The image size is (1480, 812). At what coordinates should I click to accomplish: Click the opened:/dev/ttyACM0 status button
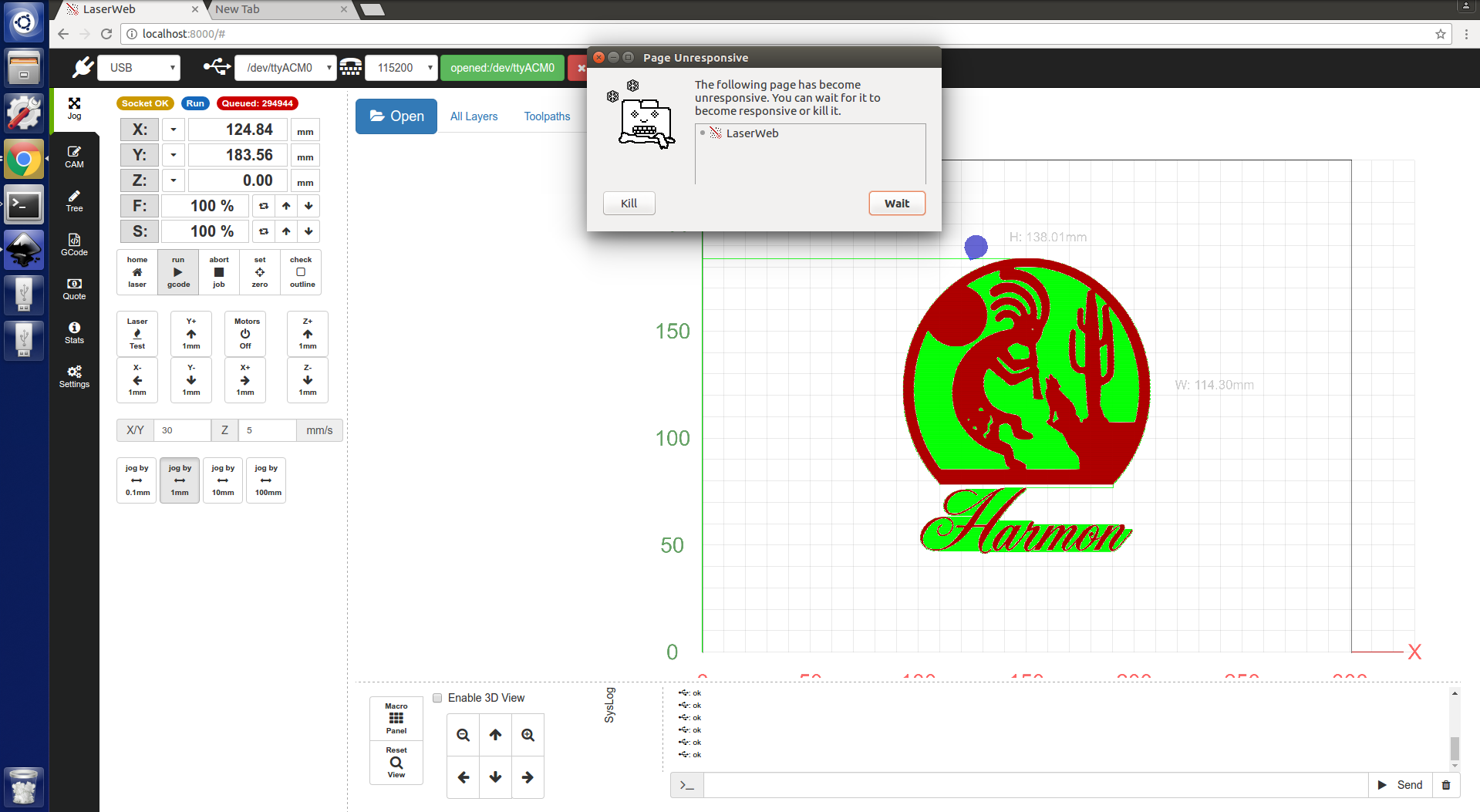[503, 68]
